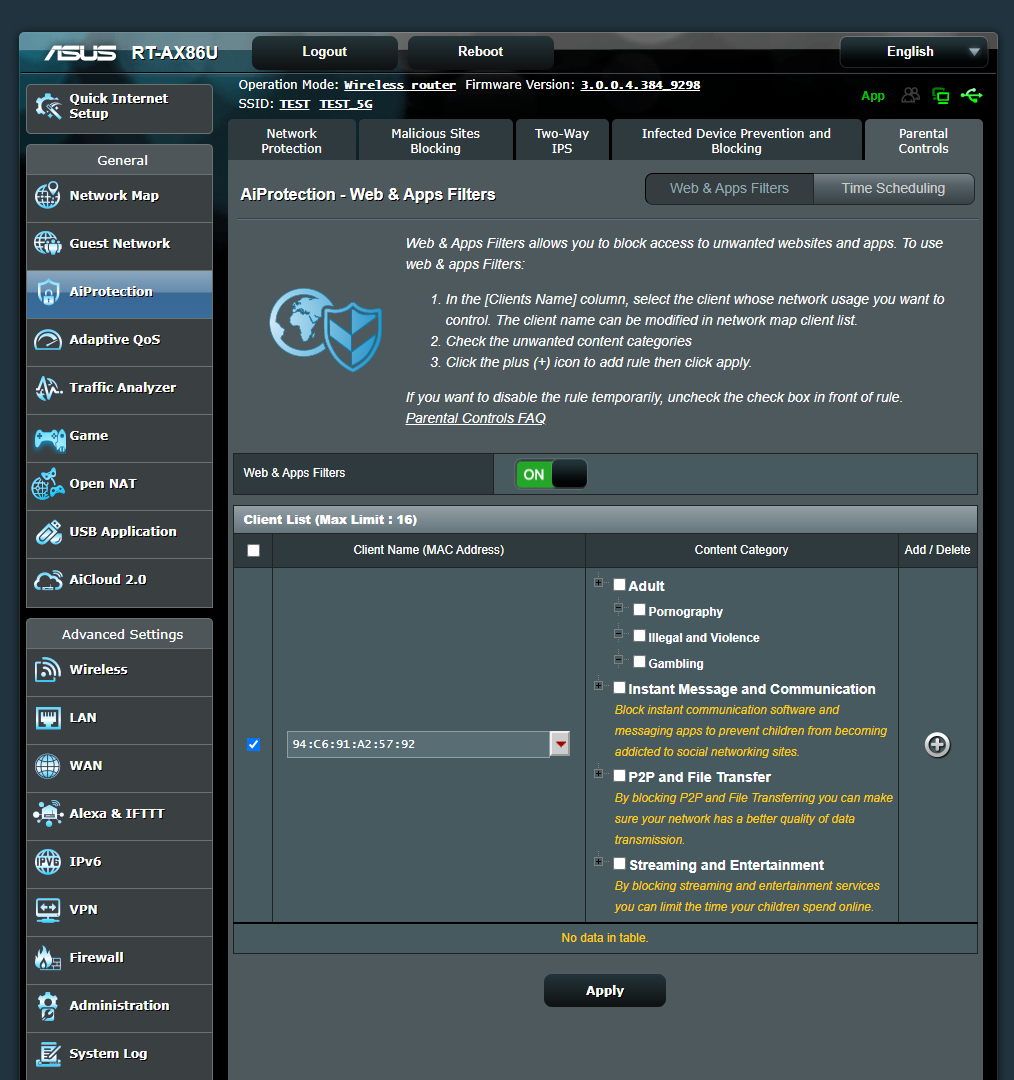Open the English language selector
This screenshot has height=1080, width=1014.
point(912,51)
